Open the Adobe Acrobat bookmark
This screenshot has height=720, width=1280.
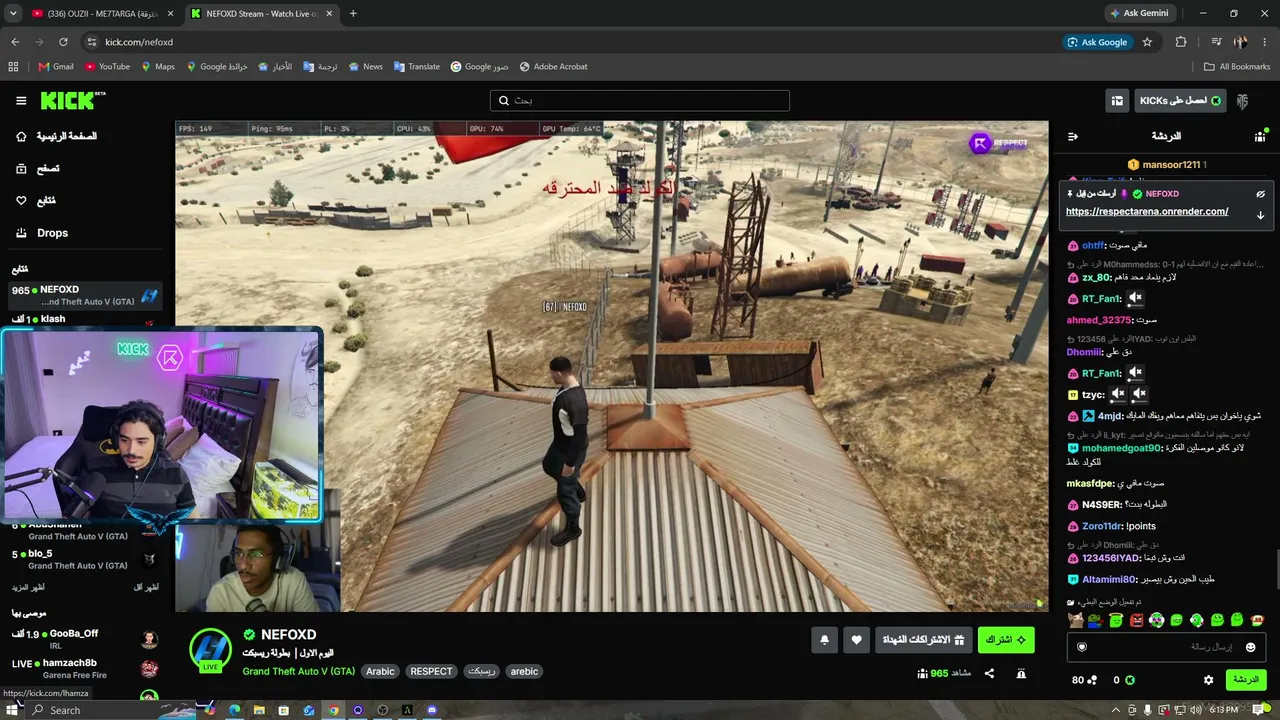coord(553,67)
